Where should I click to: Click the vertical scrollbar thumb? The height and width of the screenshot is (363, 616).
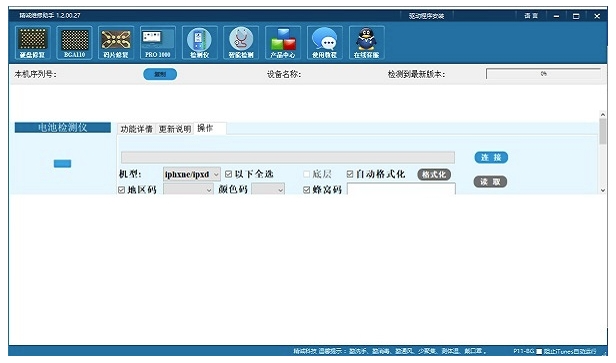point(603,131)
